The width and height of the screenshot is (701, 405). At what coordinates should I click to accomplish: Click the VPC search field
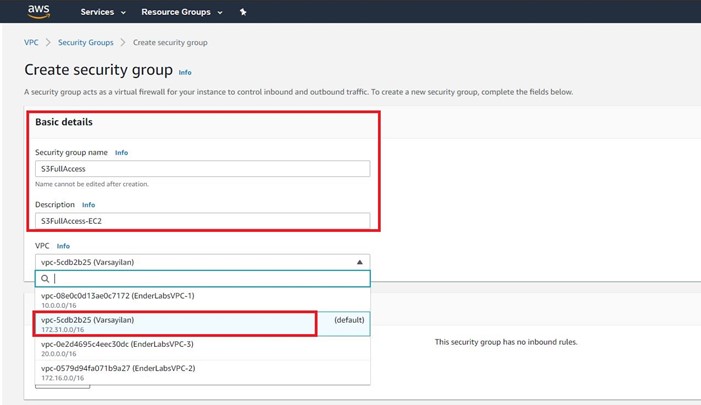tap(203, 278)
